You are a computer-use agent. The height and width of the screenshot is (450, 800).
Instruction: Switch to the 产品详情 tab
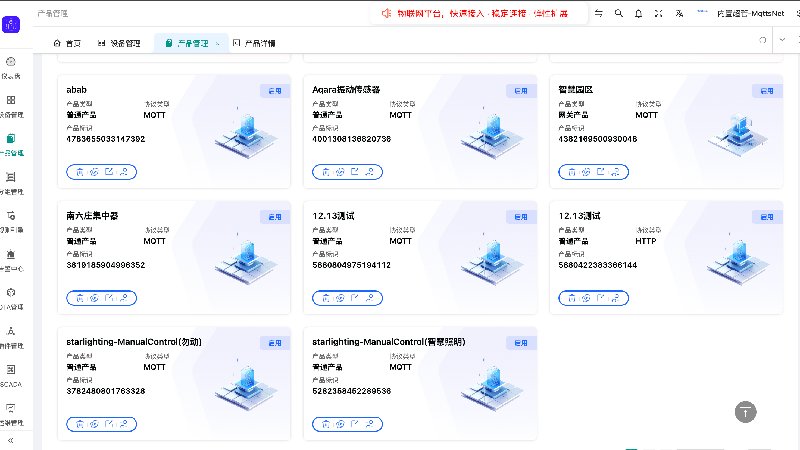click(x=254, y=43)
